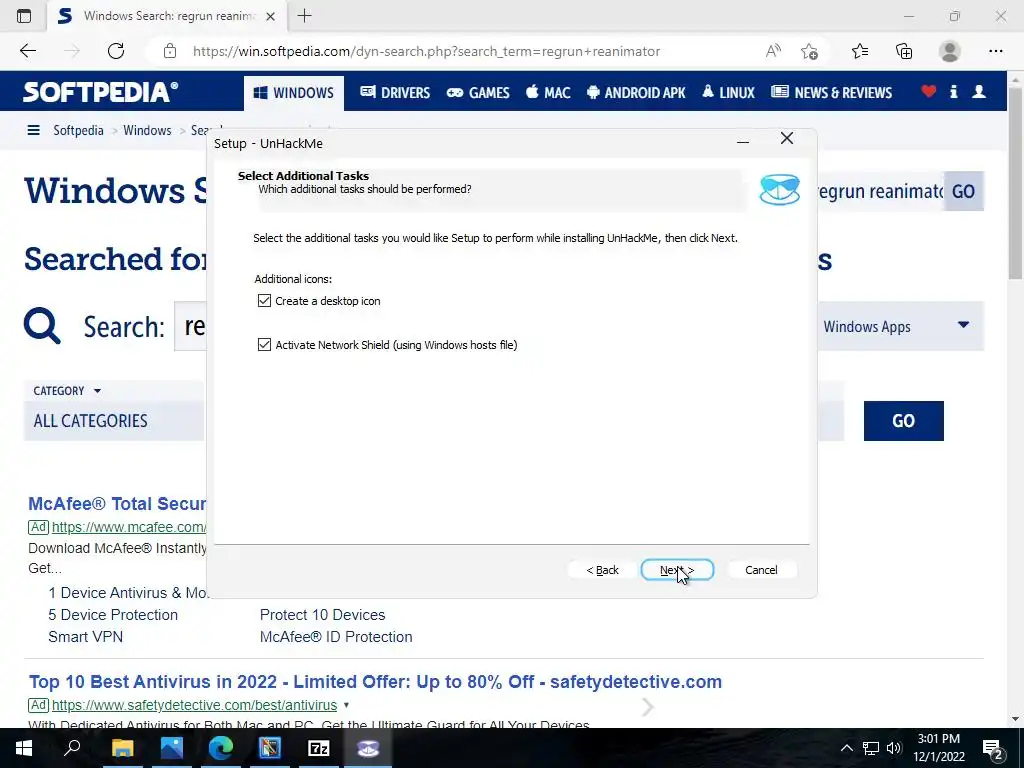This screenshot has width=1024, height=768.
Task: Expand the Windows Apps dropdown
Action: [900, 326]
